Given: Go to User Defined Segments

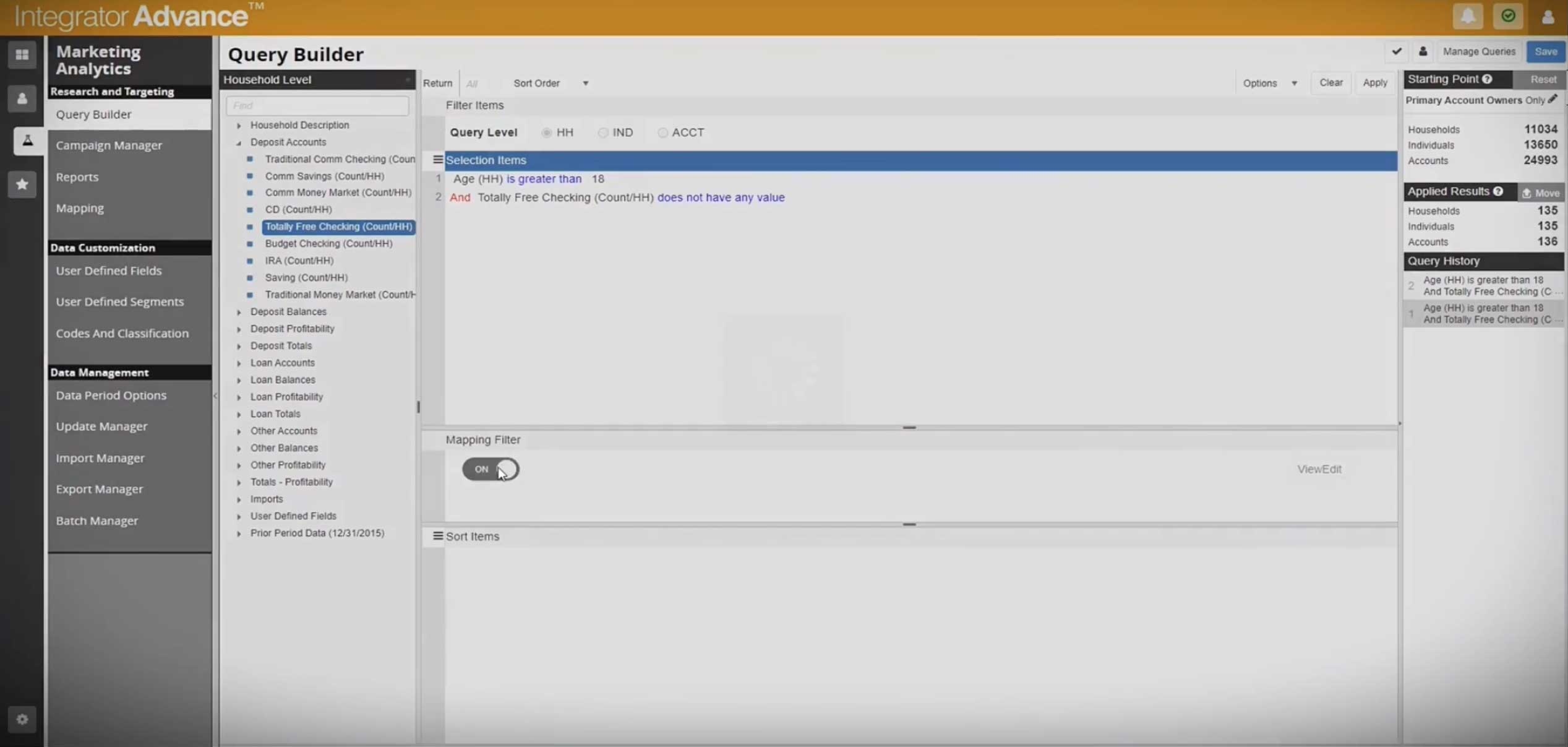Looking at the screenshot, I should [x=119, y=302].
